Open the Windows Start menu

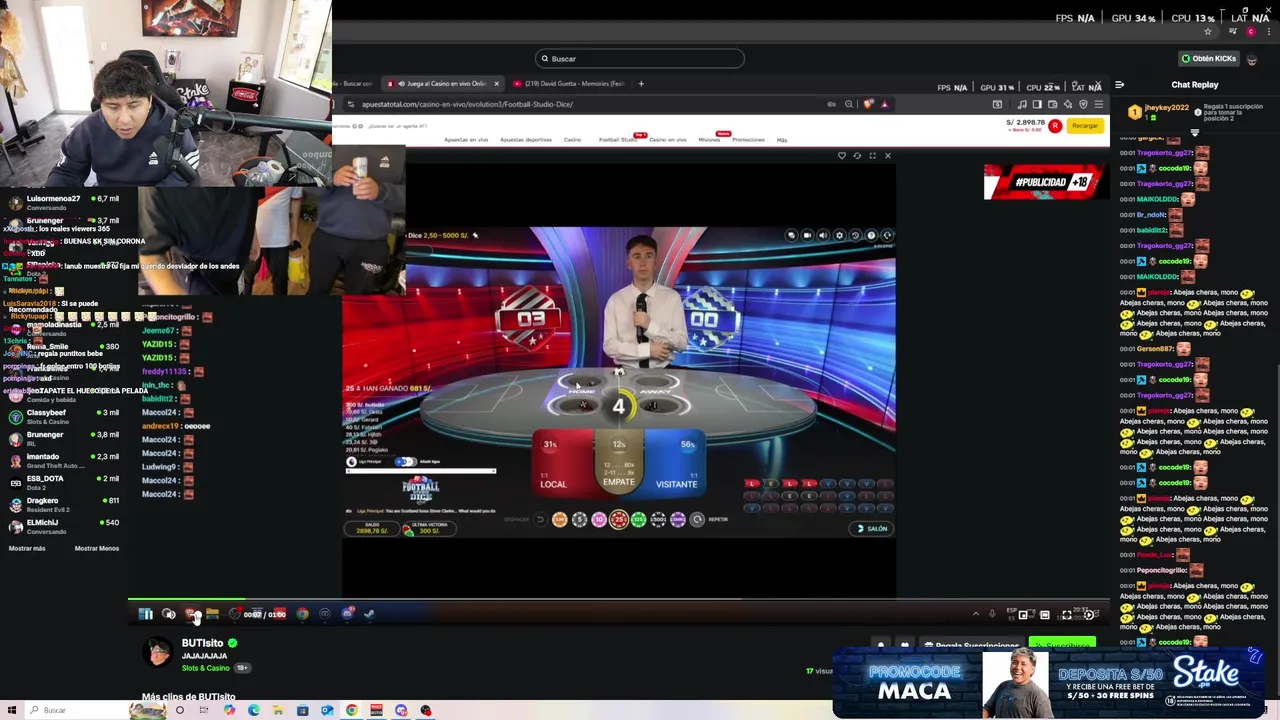12,710
